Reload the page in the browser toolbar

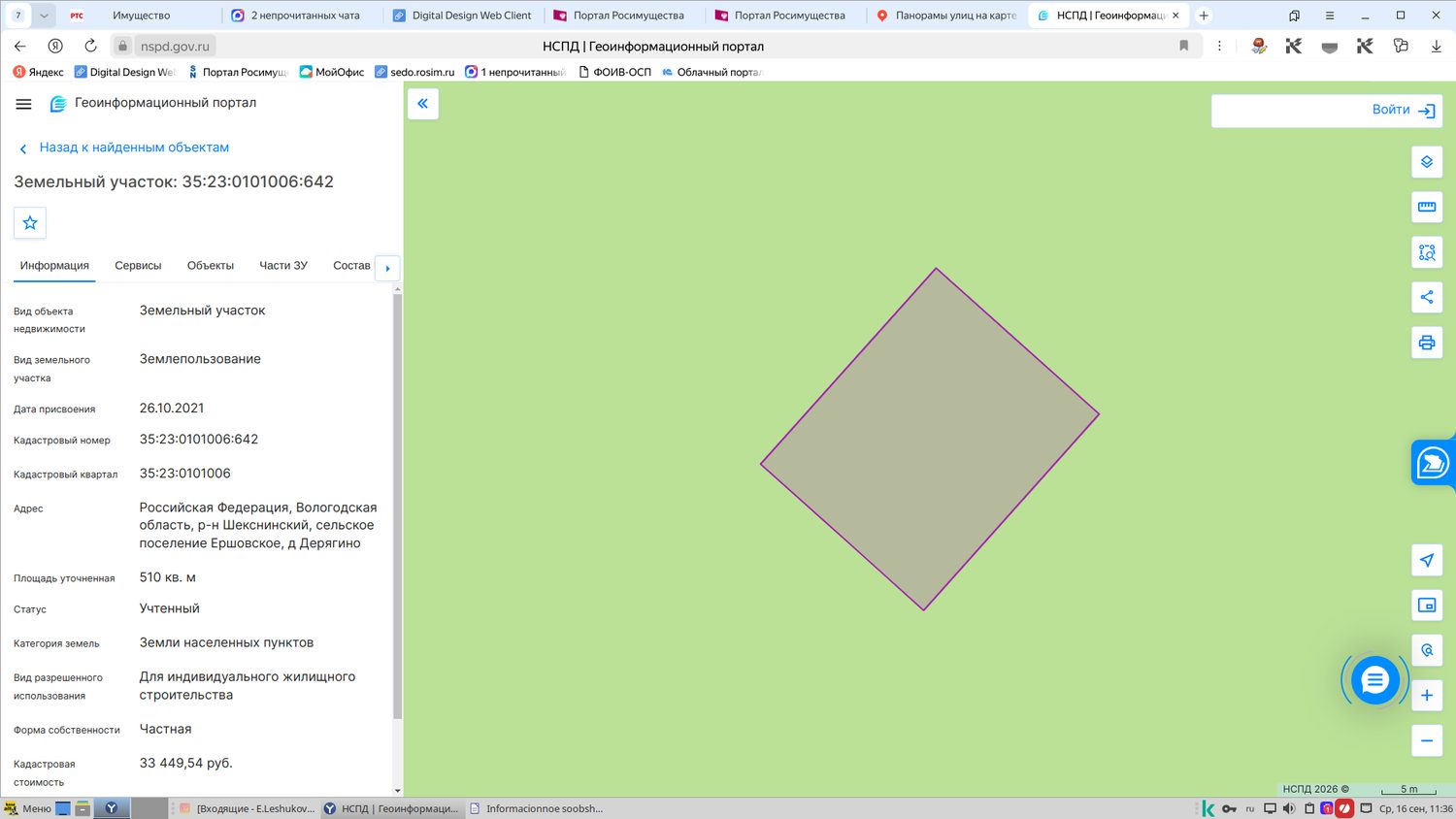coord(90,46)
